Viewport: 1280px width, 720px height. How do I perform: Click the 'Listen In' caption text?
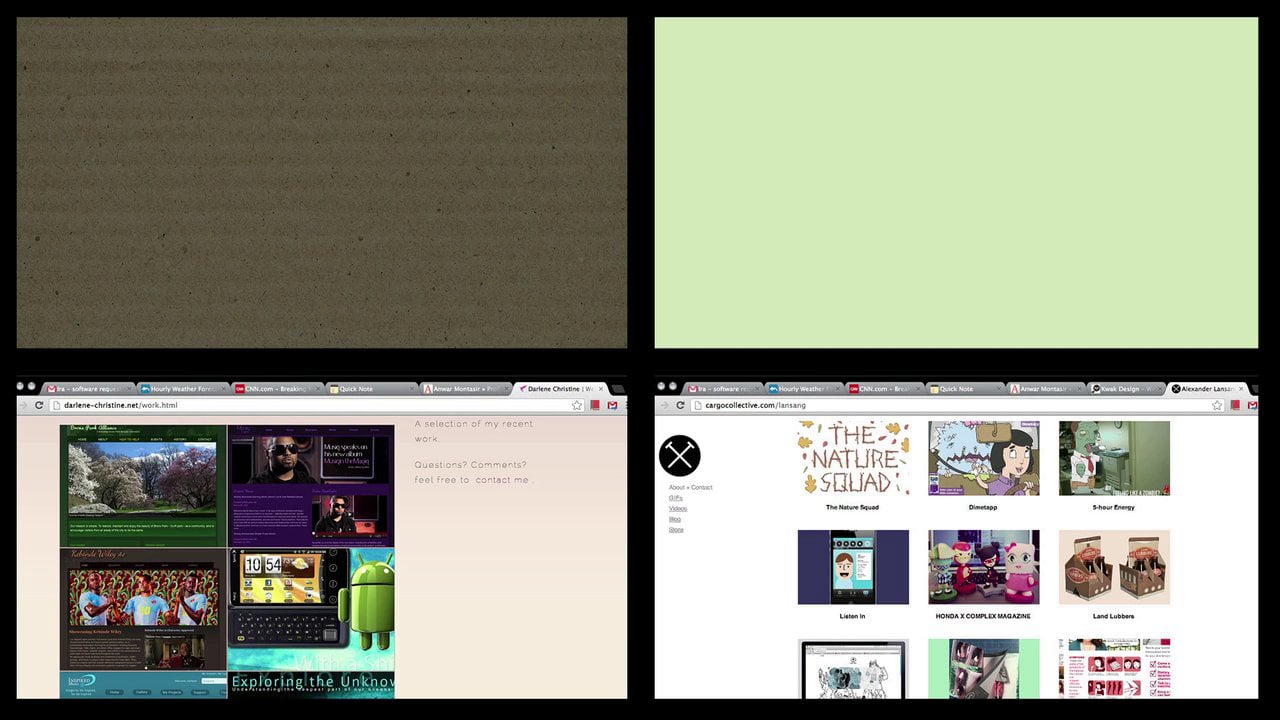[852, 616]
